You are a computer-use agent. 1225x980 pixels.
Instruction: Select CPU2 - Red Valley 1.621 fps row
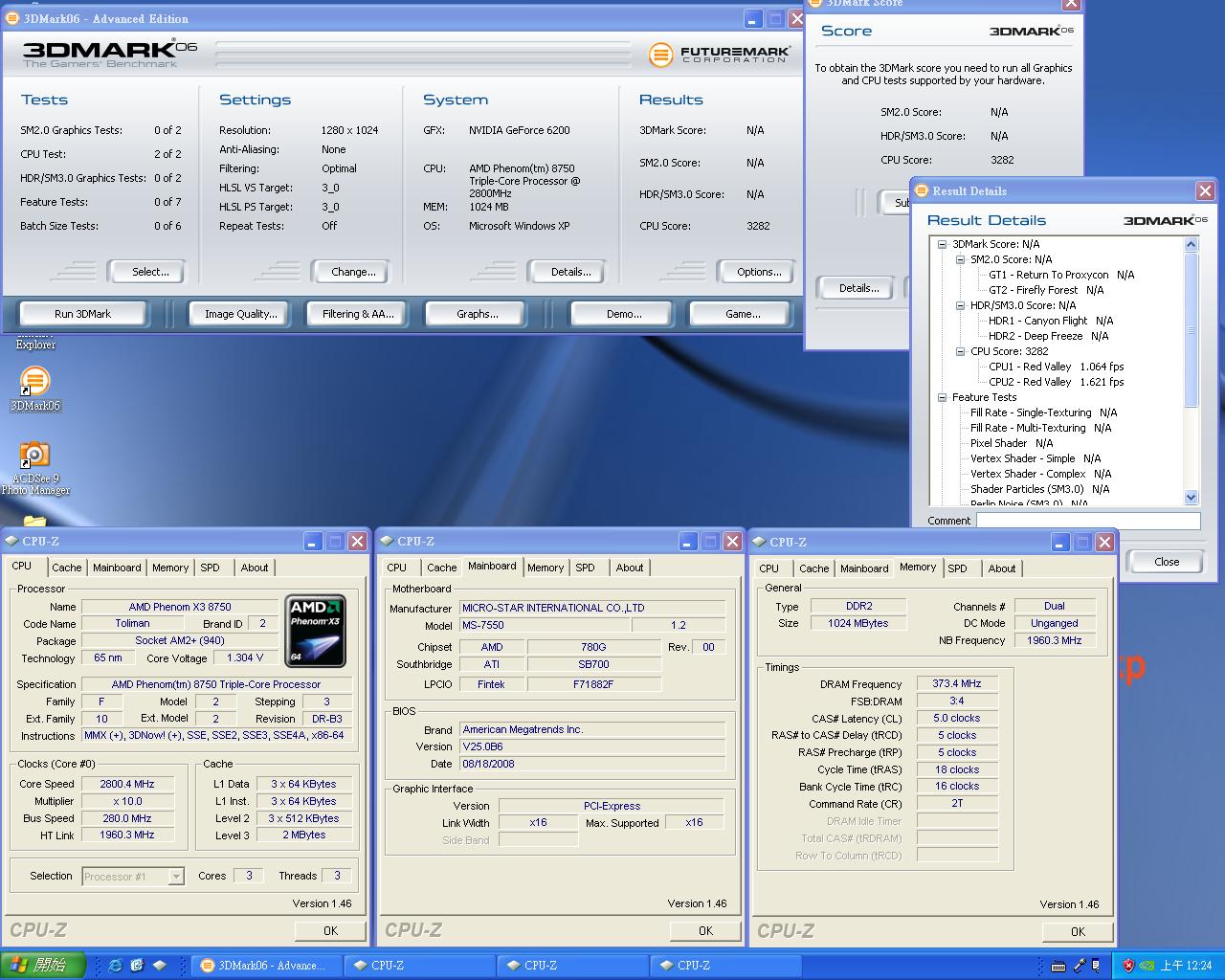coord(1057,382)
